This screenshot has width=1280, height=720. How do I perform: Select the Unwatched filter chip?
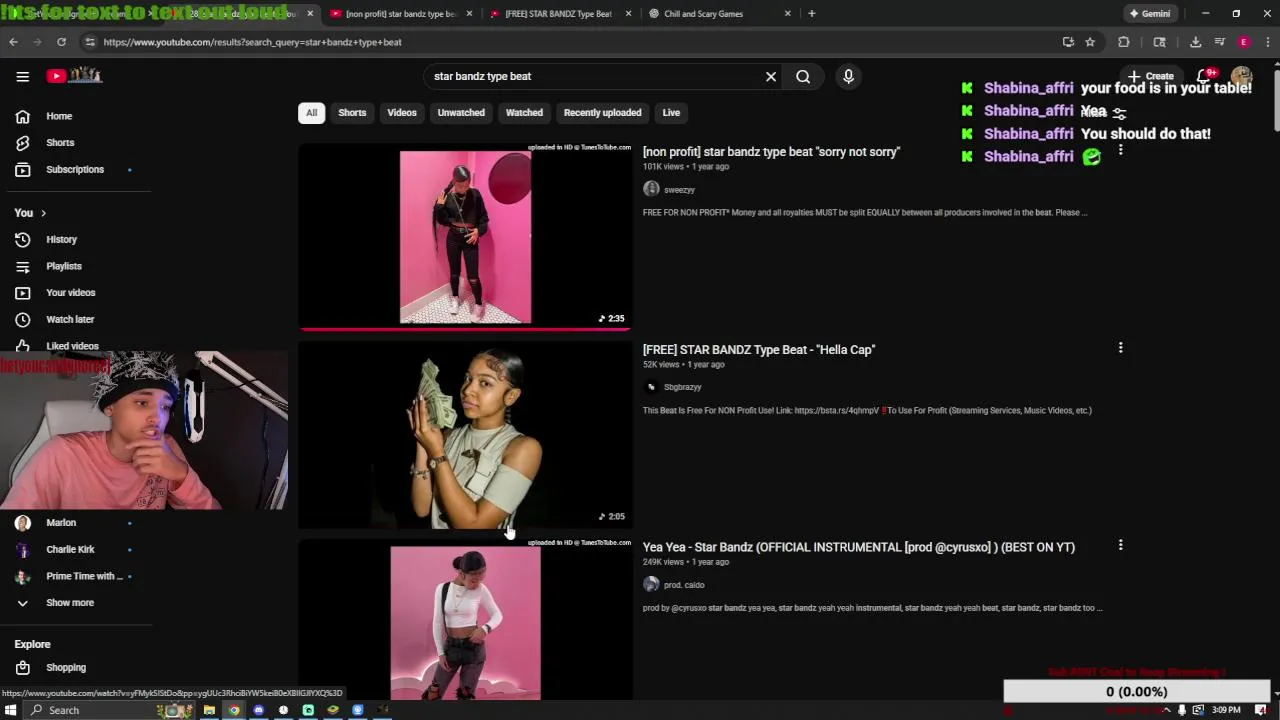[x=461, y=113]
